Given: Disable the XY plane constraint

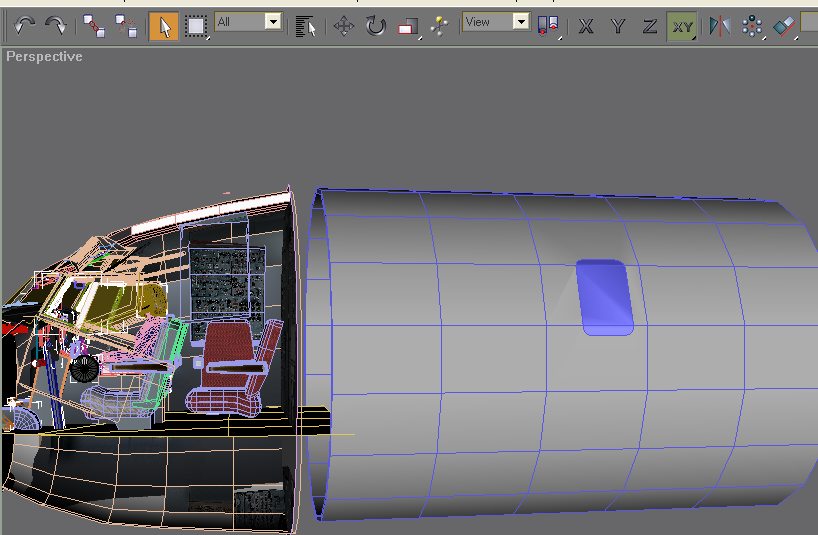Looking at the screenshot, I should point(682,27).
